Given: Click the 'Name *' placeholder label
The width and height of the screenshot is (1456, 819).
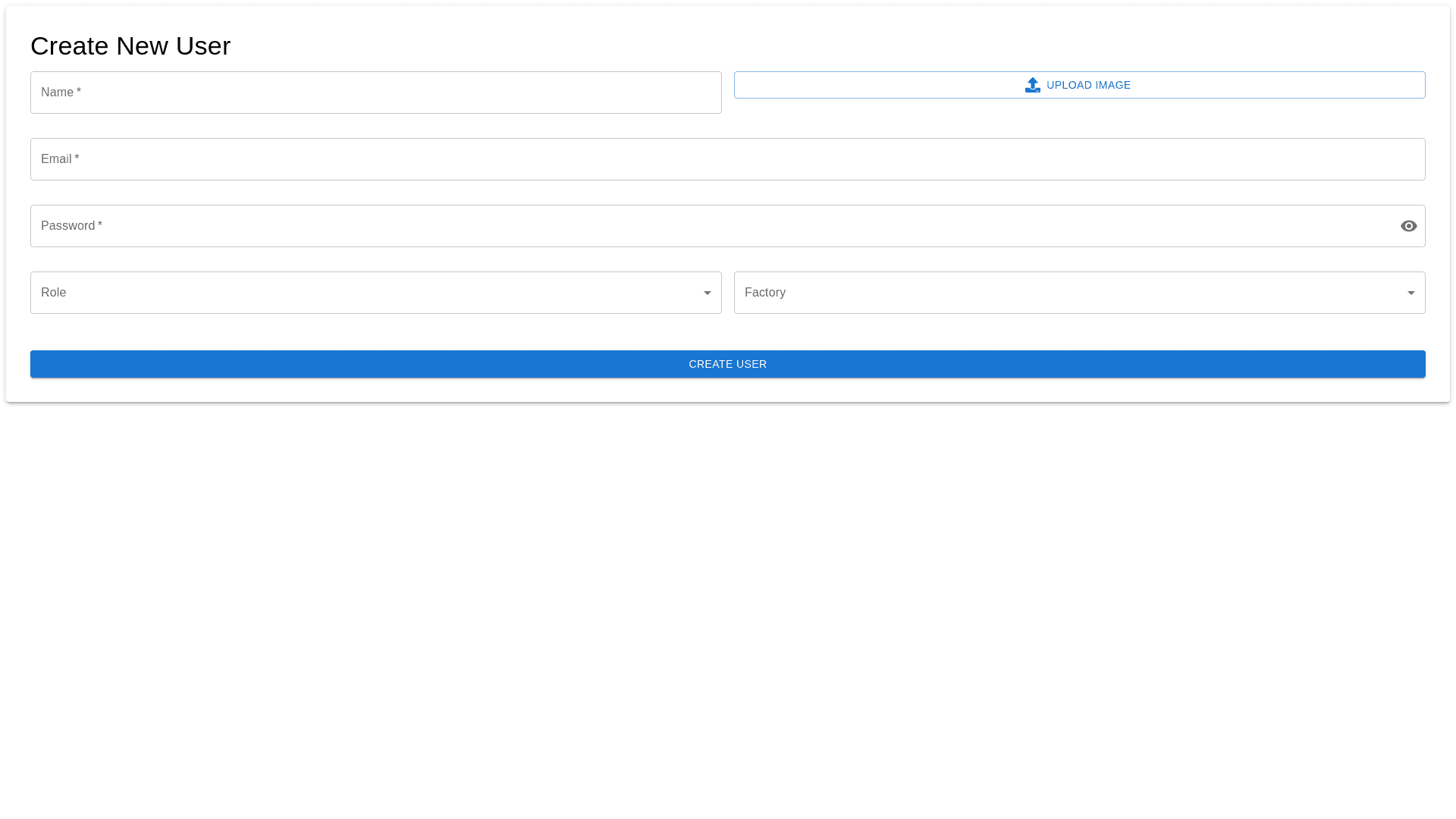Looking at the screenshot, I should pyautogui.click(x=57, y=93).
